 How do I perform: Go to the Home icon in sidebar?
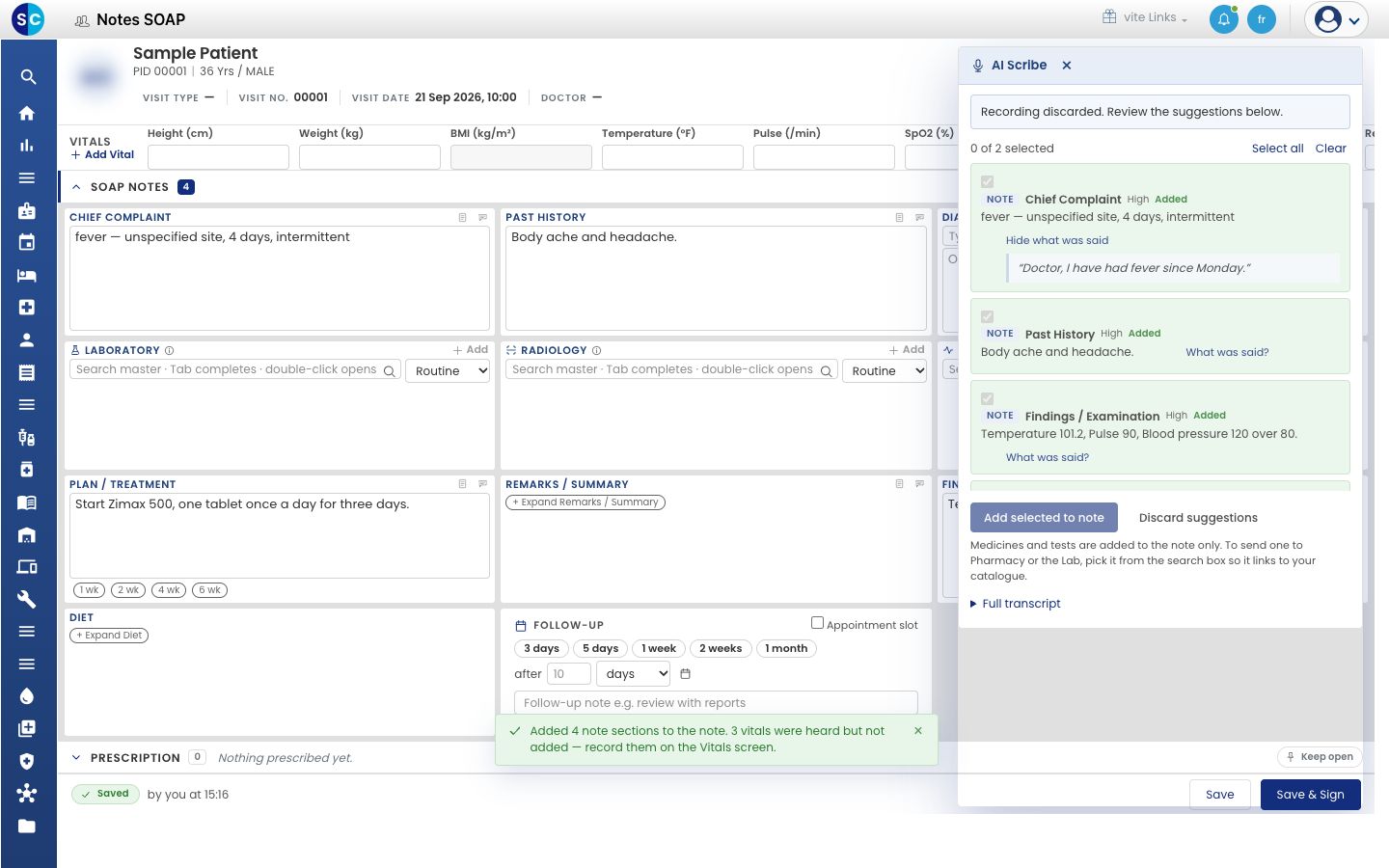coord(27,113)
